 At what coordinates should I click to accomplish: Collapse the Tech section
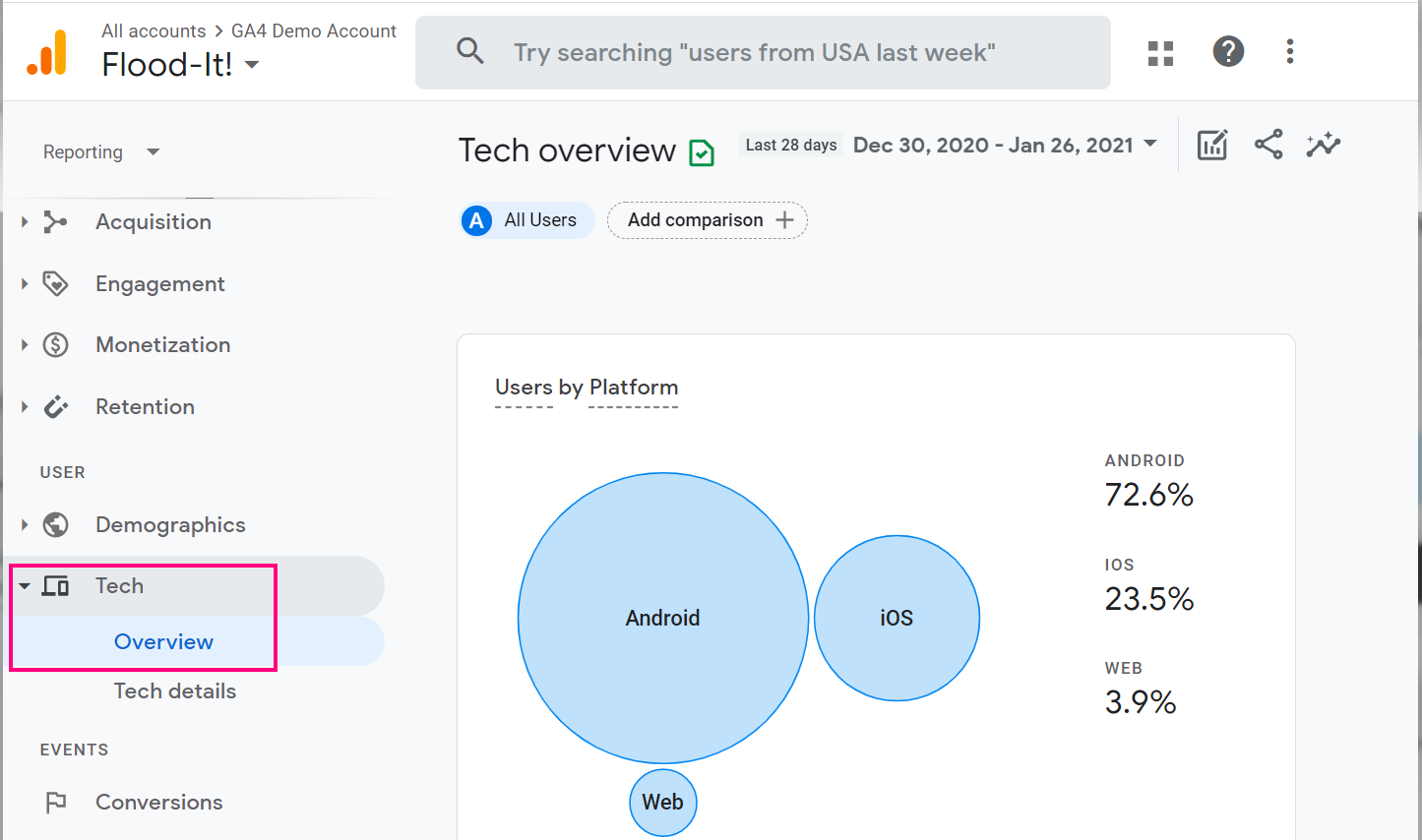[x=25, y=586]
